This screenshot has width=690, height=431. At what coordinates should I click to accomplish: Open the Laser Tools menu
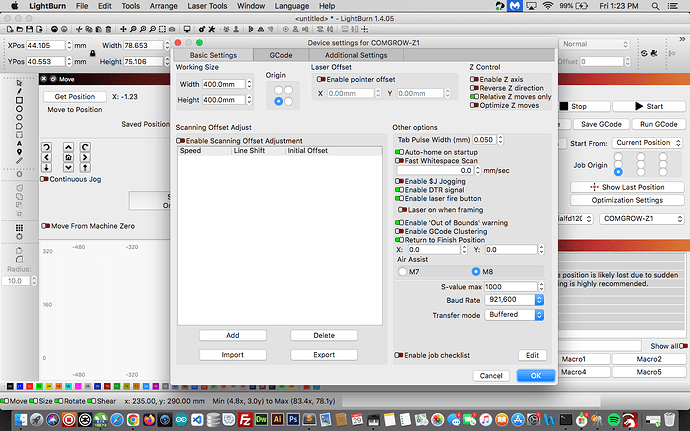click(207, 6)
